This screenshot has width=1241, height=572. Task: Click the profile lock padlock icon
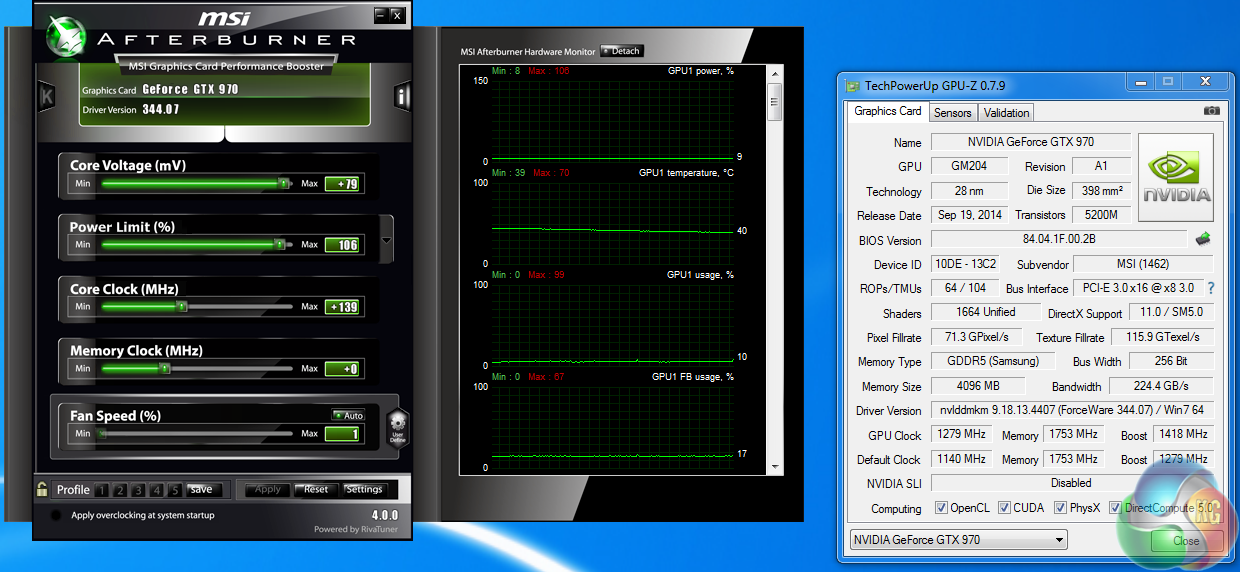(x=42, y=489)
